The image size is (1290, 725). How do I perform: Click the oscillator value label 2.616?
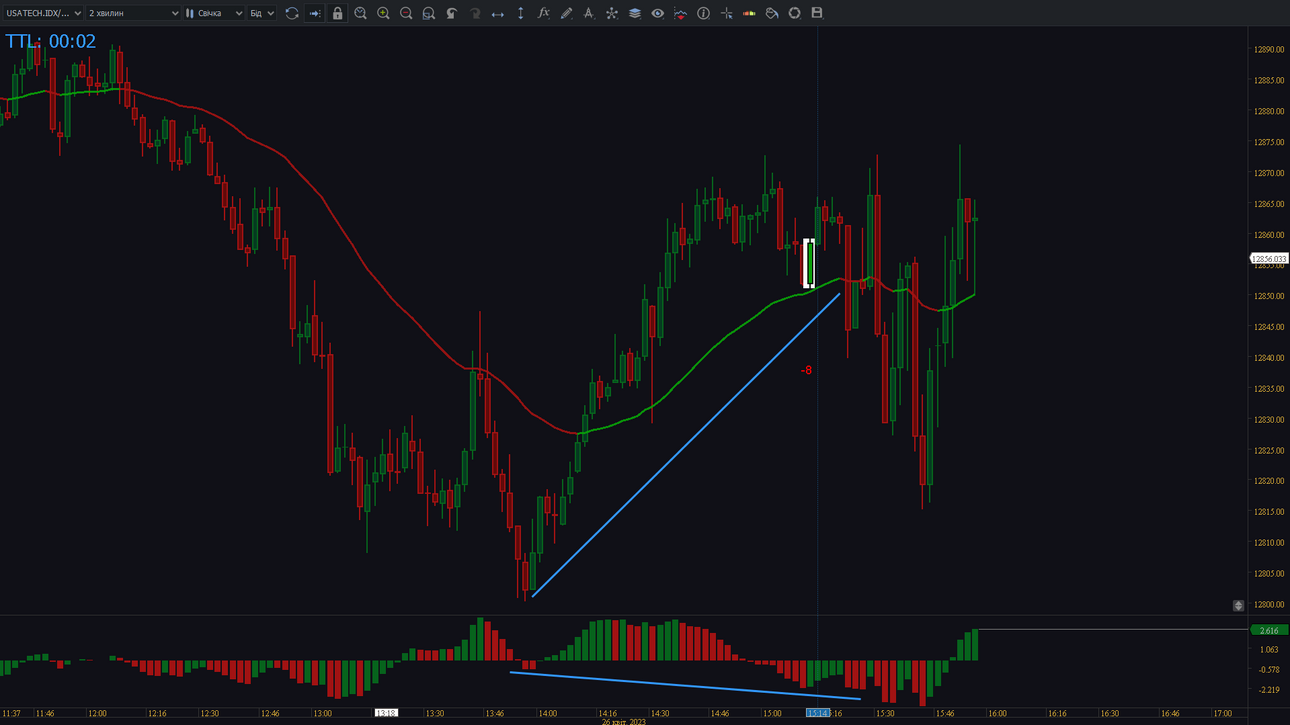tap(1269, 630)
